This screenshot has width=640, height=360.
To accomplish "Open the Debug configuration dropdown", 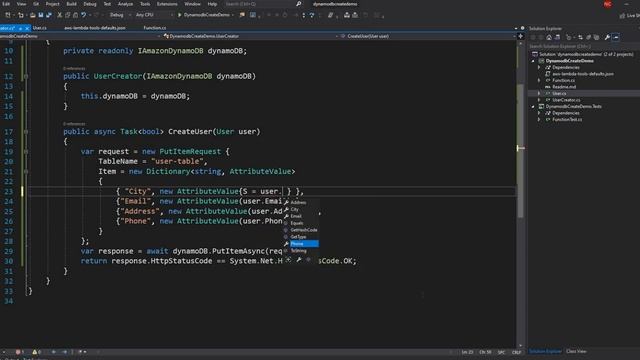I will (119, 15).
